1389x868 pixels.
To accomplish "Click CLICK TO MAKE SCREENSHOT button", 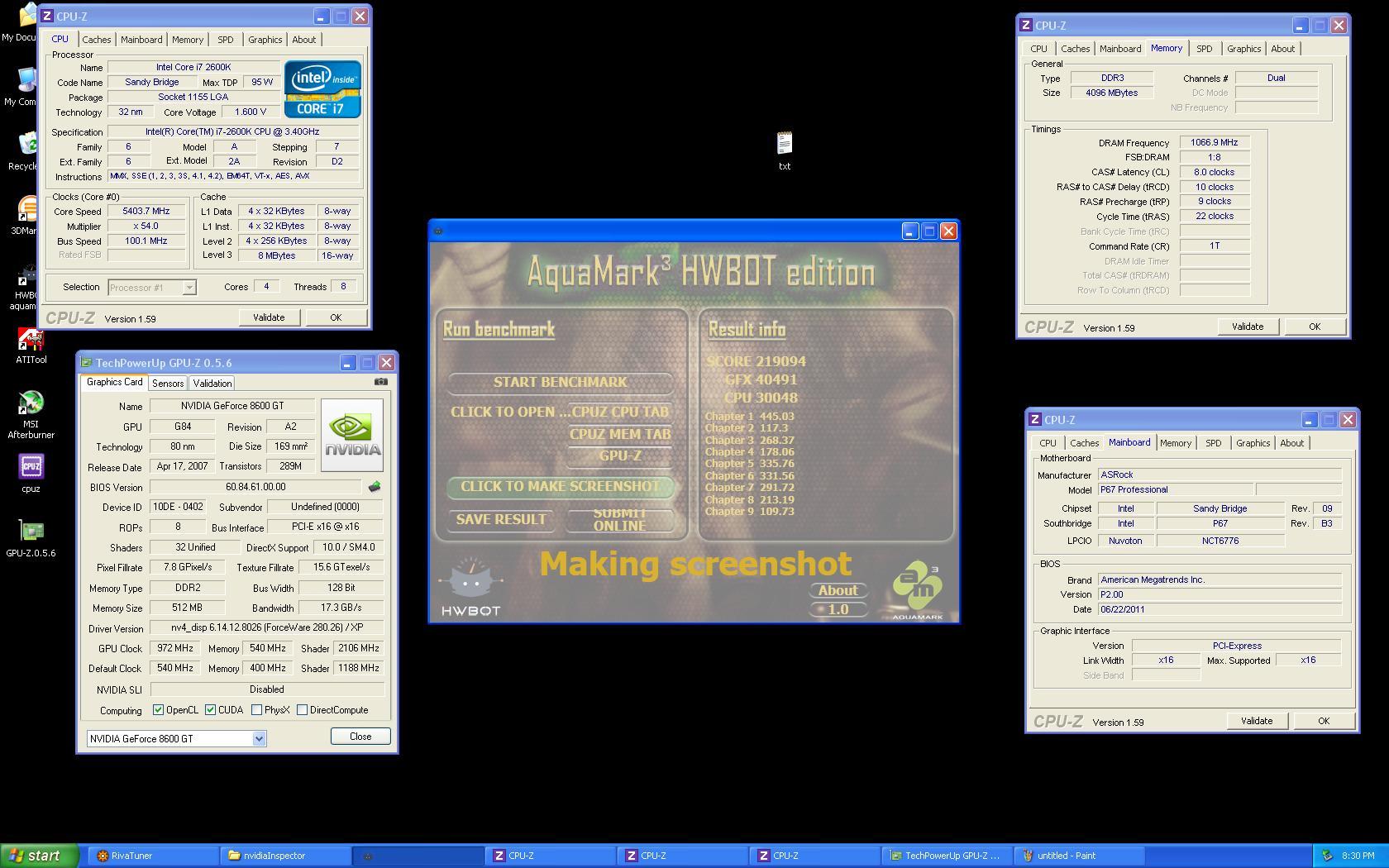I will pos(560,486).
